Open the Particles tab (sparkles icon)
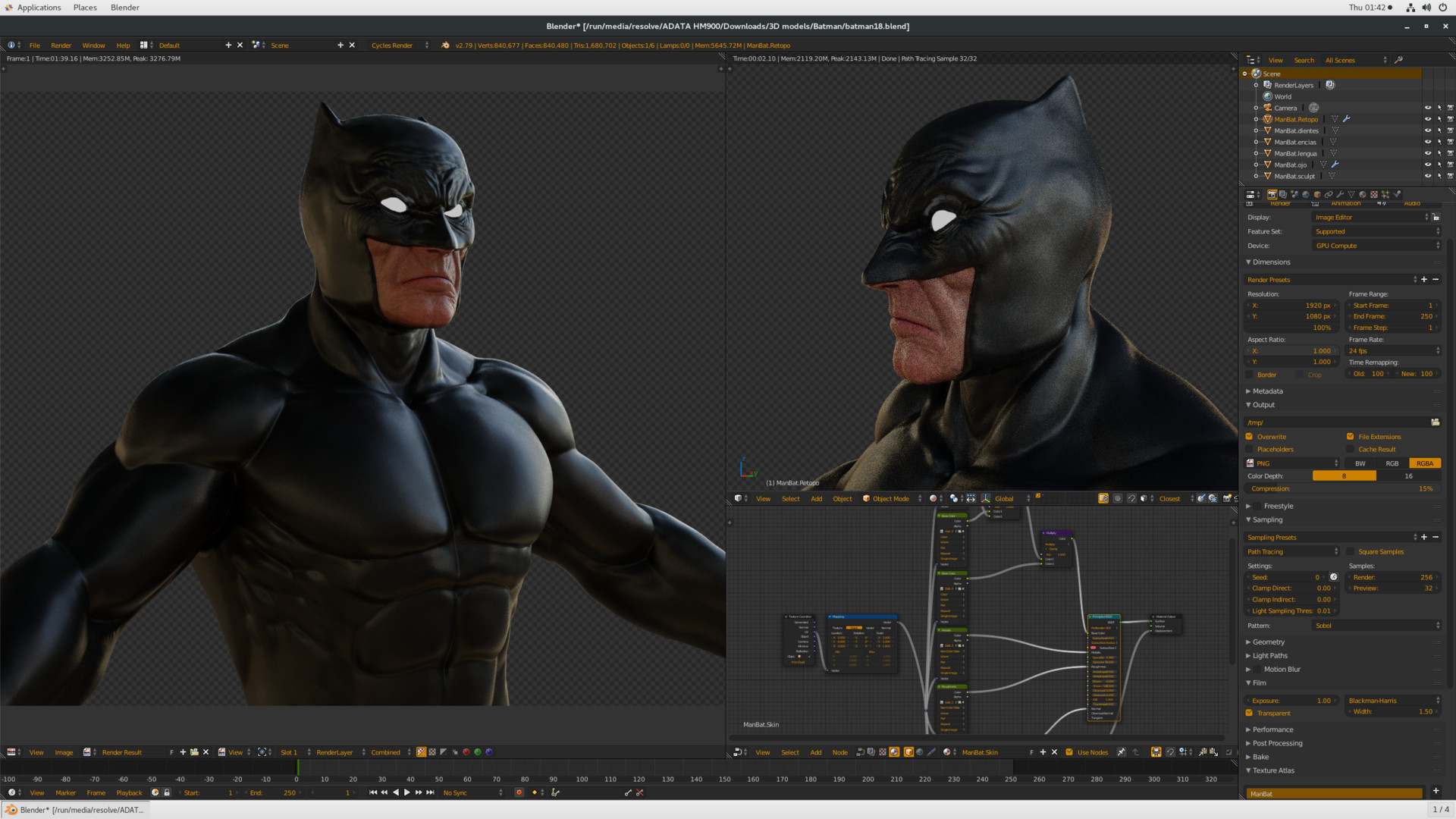Viewport: 1456px width, 819px height. coord(1385,195)
